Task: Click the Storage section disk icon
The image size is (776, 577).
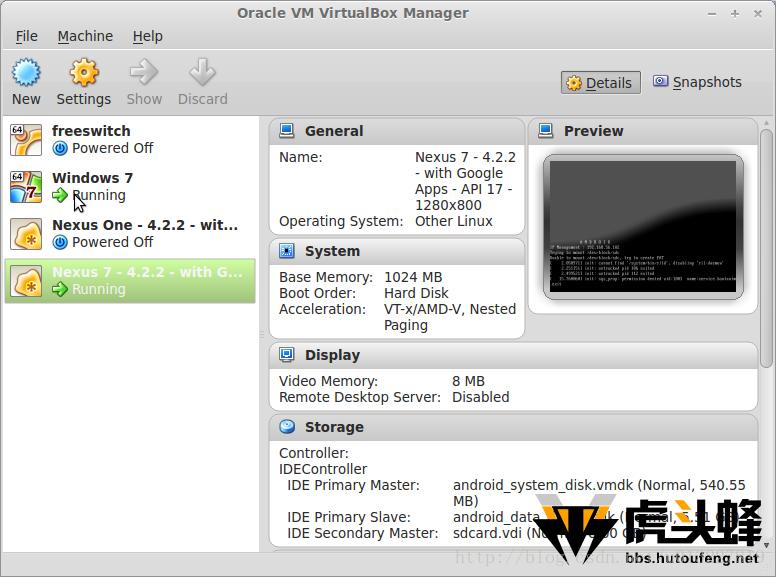Action: point(287,427)
